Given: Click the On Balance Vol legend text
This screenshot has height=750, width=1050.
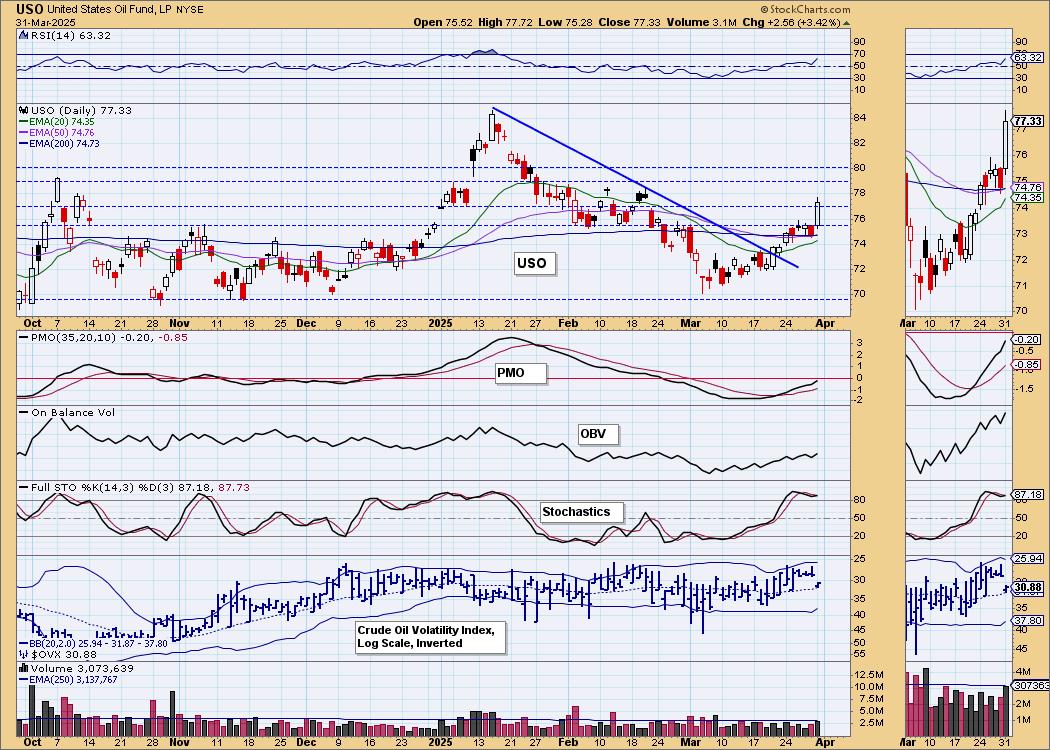Looking at the screenshot, I should (x=73, y=412).
